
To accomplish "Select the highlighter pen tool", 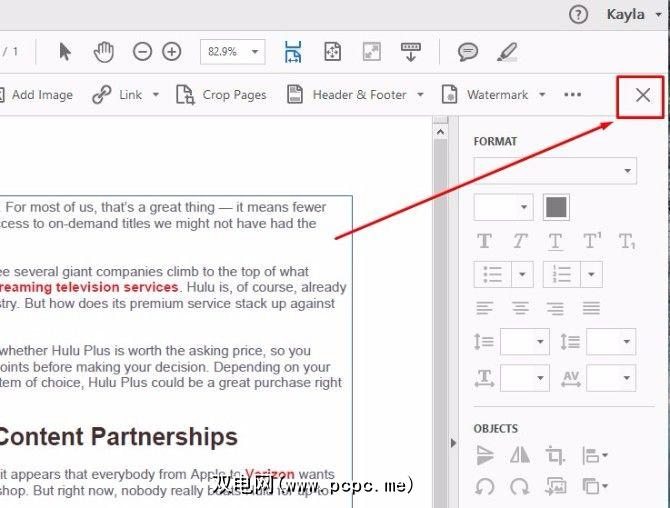I will click(508, 52).
